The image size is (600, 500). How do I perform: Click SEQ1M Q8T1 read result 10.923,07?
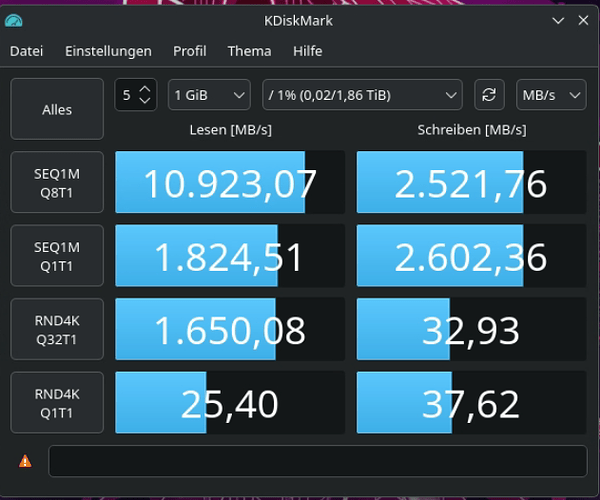pos(230,182)
